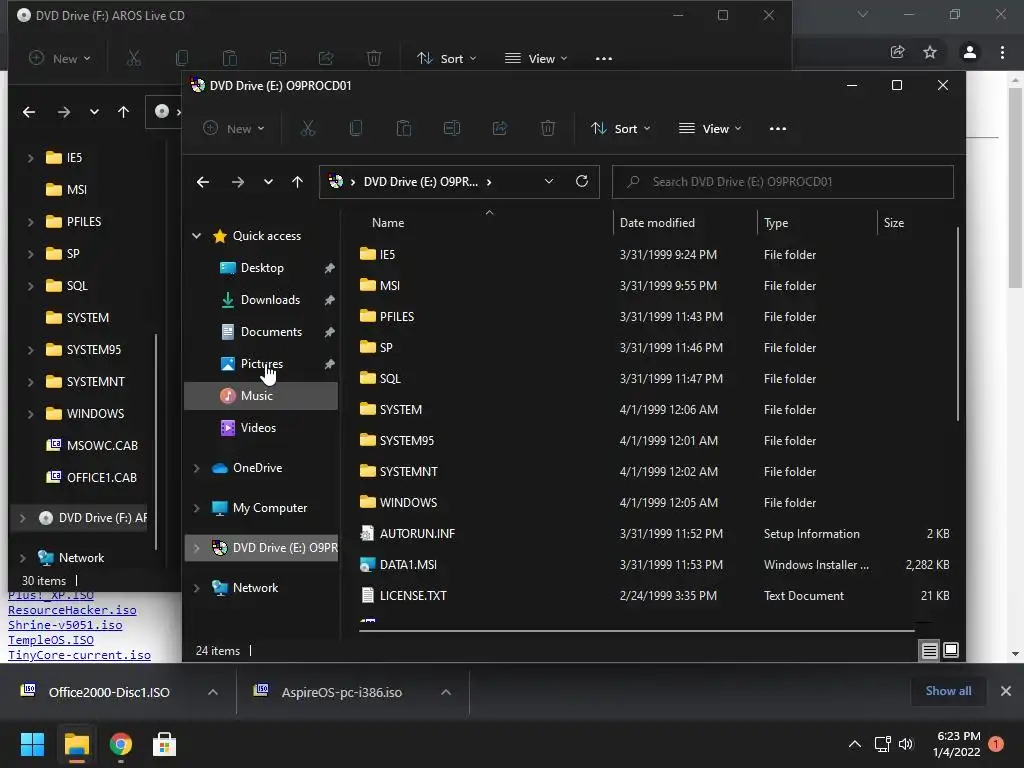Open the See more ellipsis menu
This screenshot has width=1024, height=768.
(778, 128)
